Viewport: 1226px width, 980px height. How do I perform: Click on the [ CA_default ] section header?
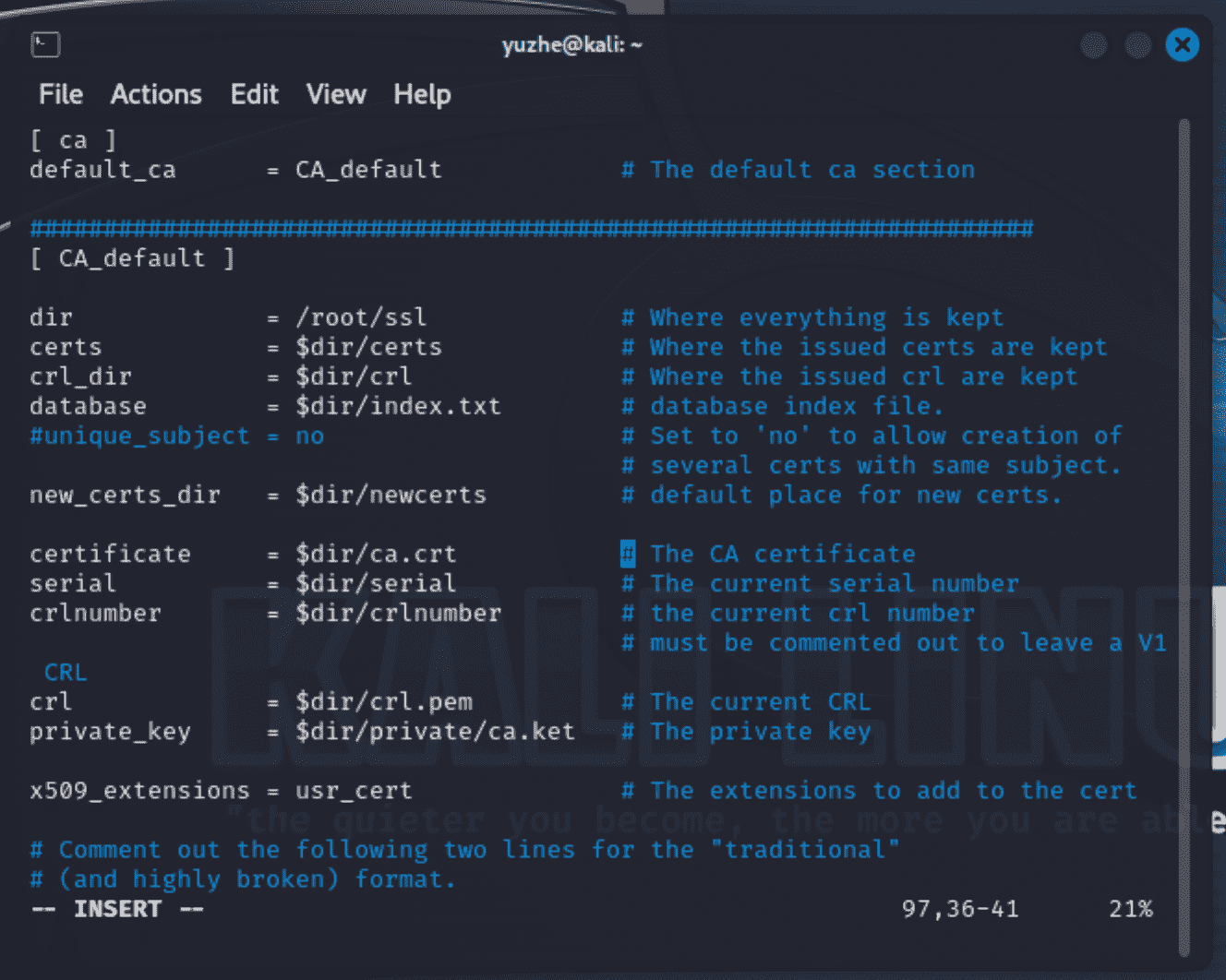[x=132, y=258]
